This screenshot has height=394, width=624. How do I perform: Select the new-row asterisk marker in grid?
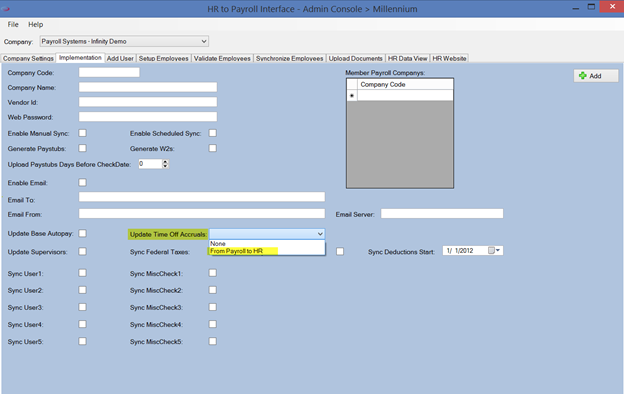(x=352, y=96)
